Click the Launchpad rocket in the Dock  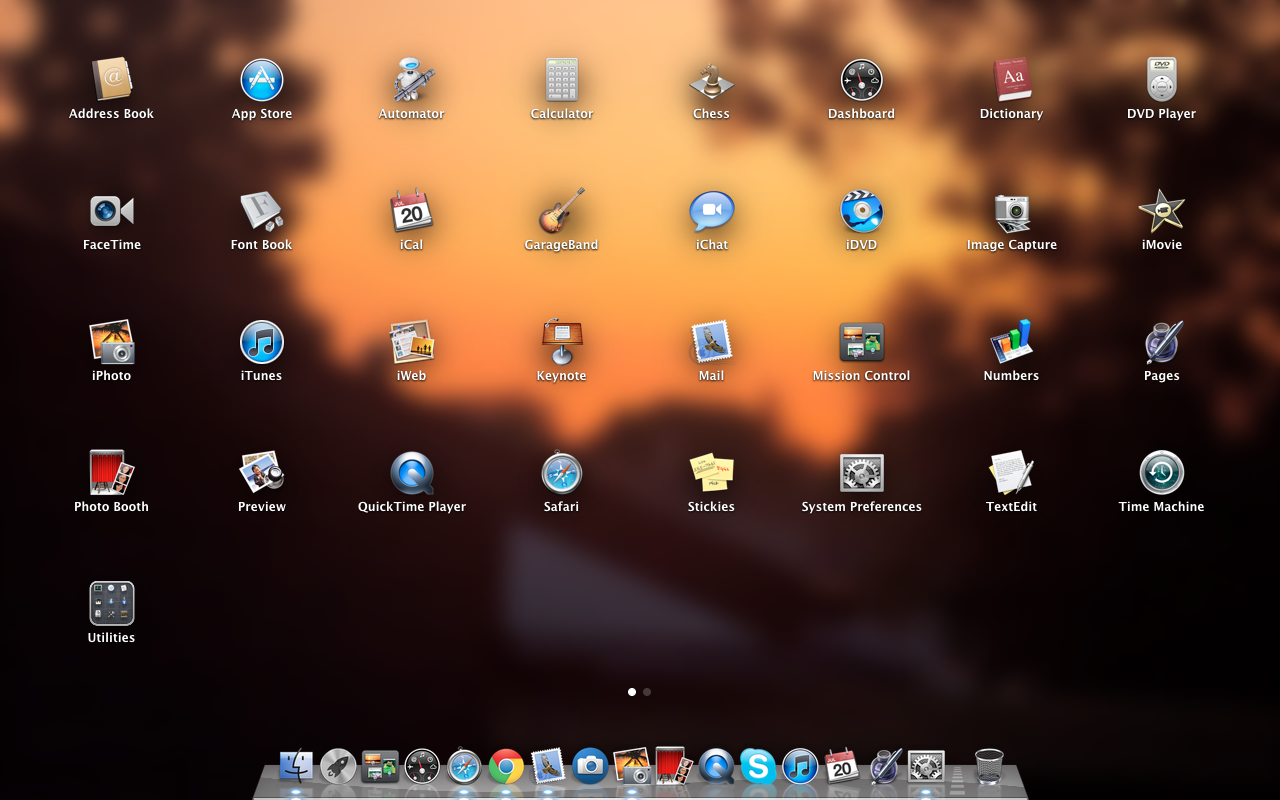coord(338,767)
